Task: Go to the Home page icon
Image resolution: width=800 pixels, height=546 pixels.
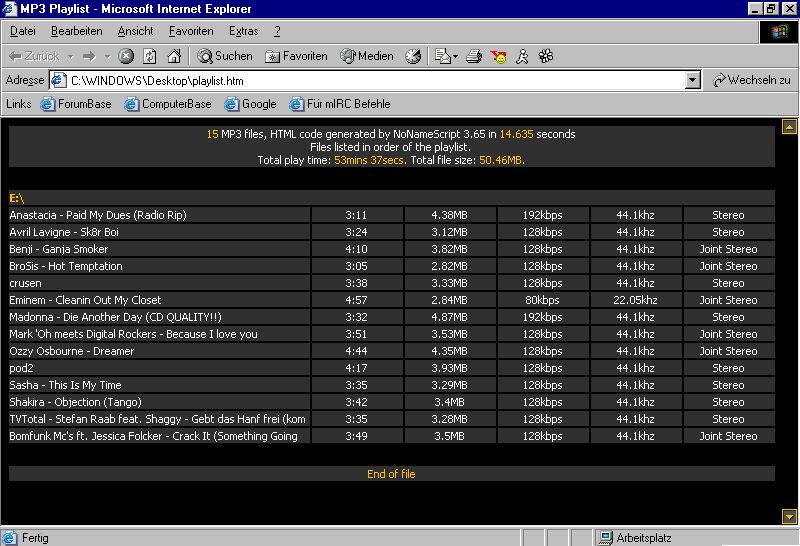Action: point(174,56)
